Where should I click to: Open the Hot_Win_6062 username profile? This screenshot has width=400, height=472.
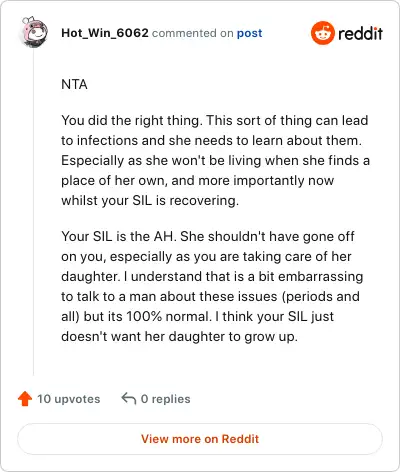pyautogui.click(x=105, y=33)
